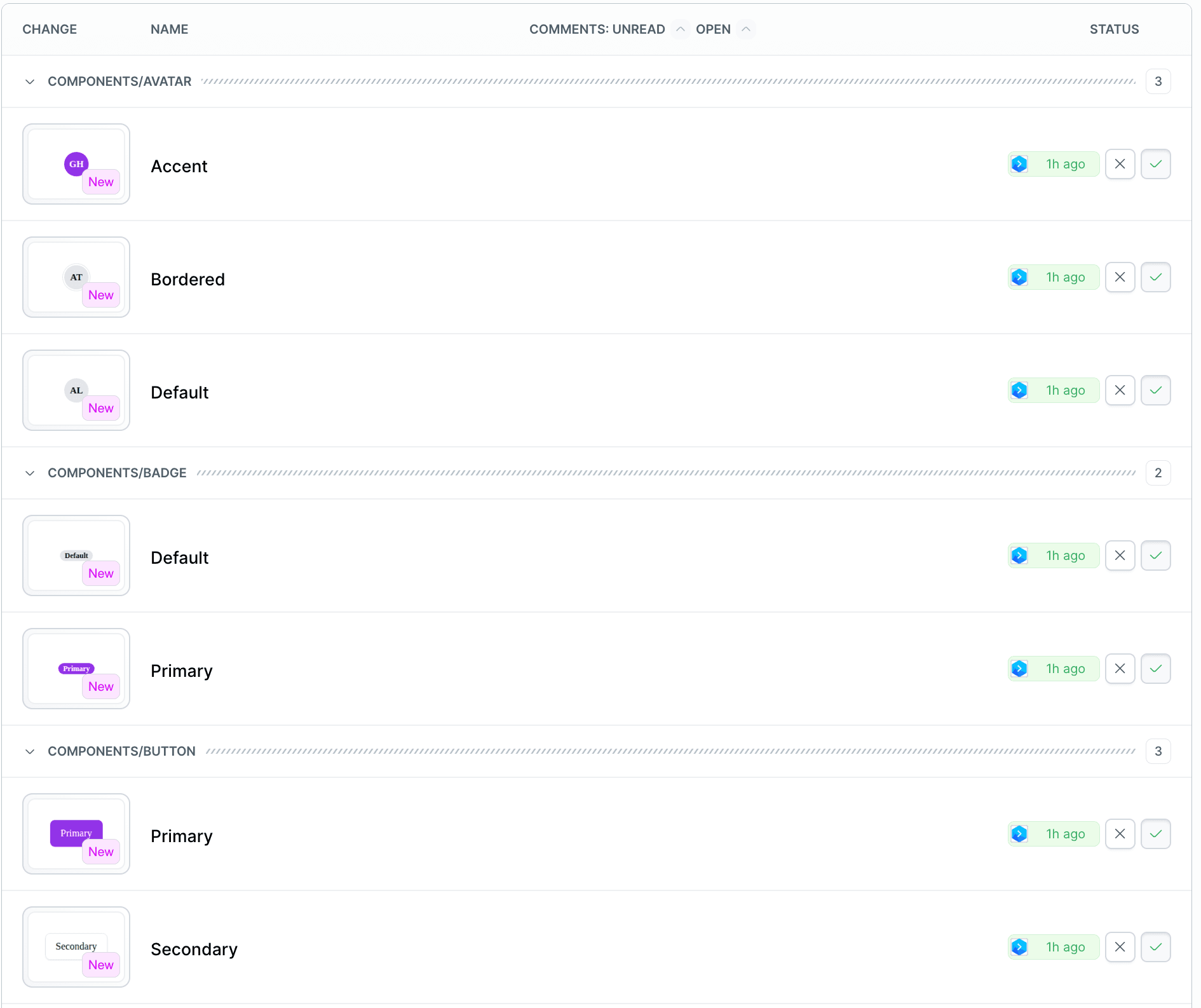Open the Secondary button thumbnail
This screenshot has height=1008, width=1201.
point(76,947)
